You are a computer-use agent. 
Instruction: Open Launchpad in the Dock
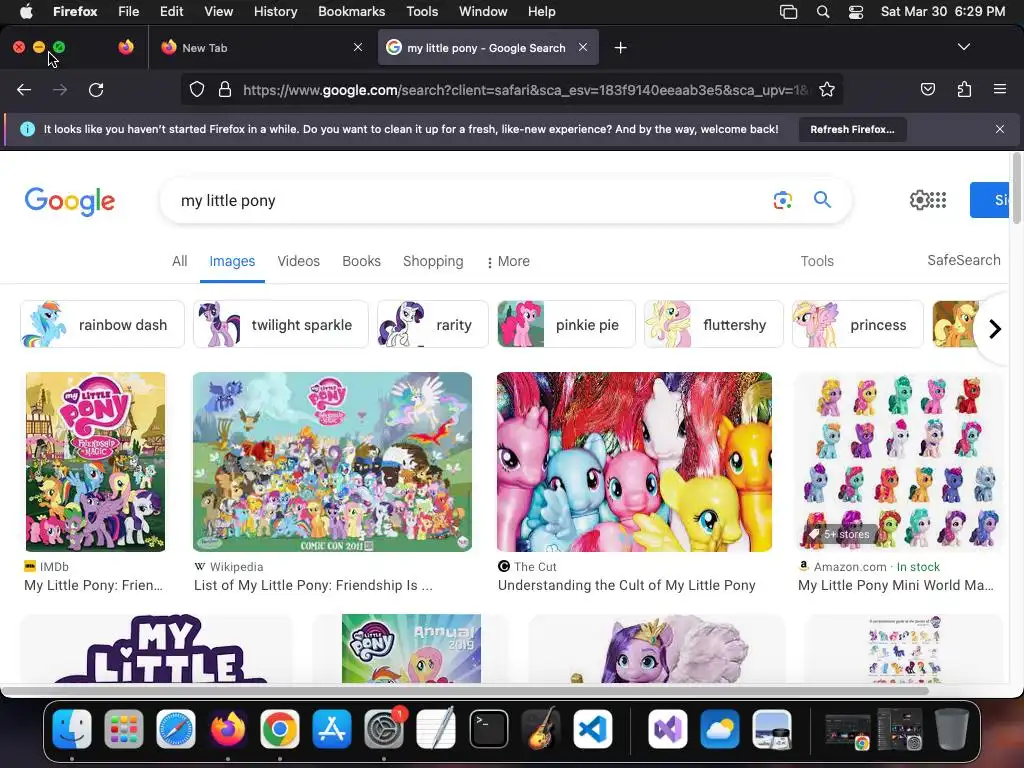123,729
